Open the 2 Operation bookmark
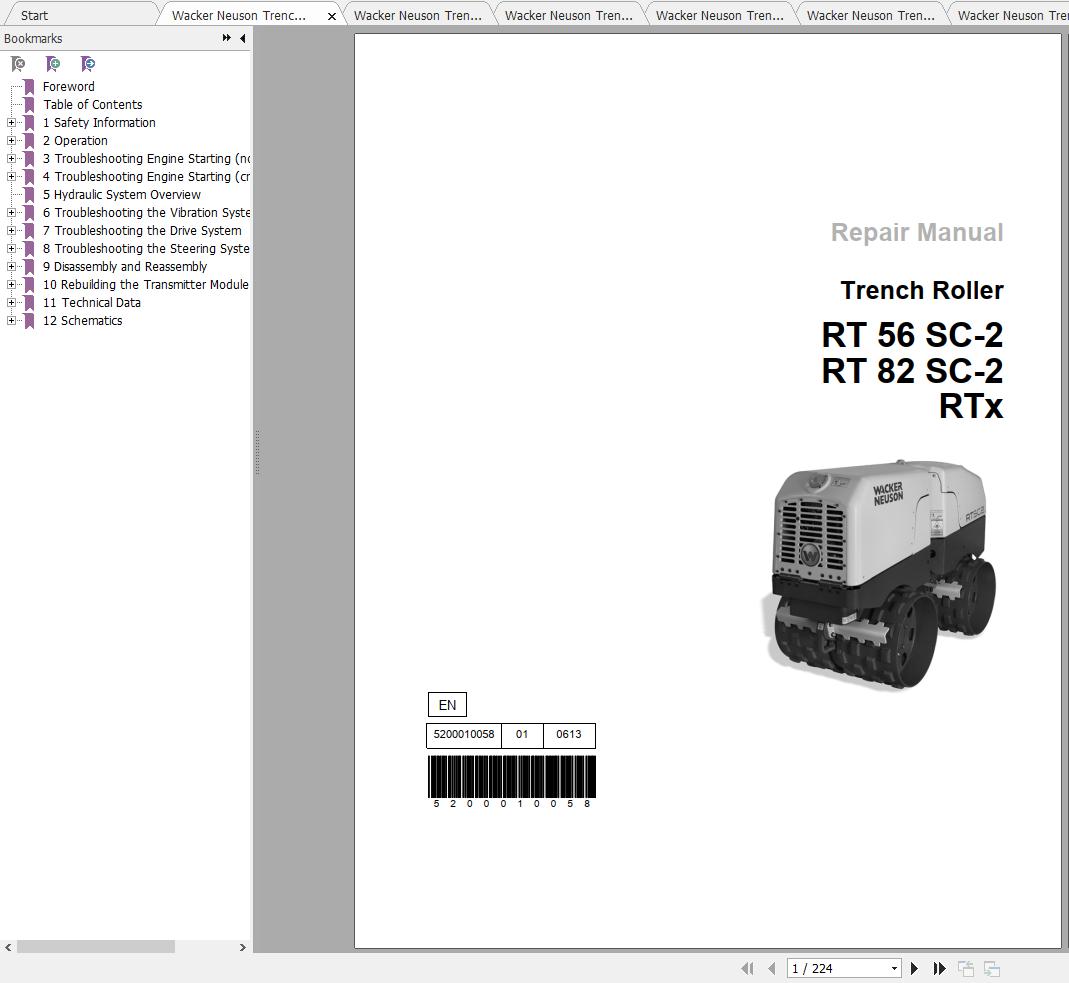 click(x=75, y=140)
